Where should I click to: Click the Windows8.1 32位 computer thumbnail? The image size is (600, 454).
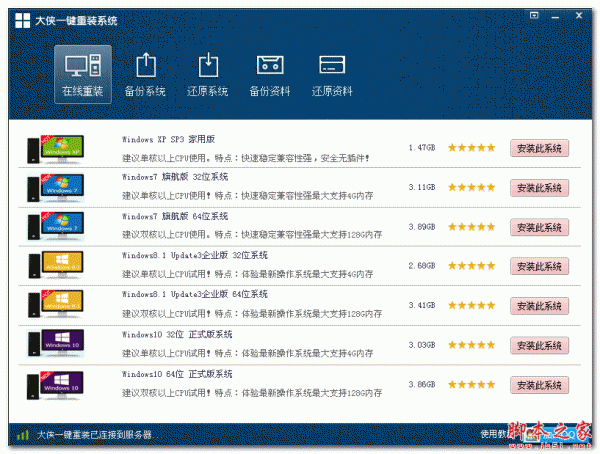pos(55,265)
